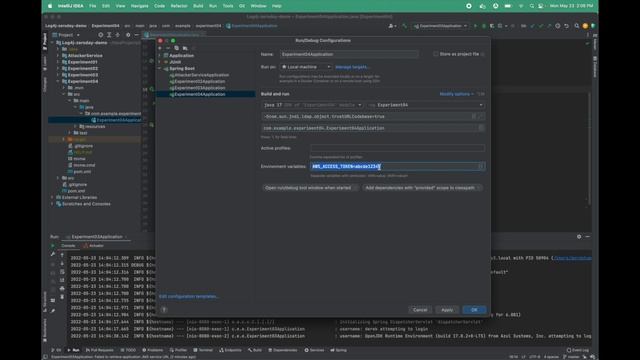Open the Project view dropdown

point(66,35)
